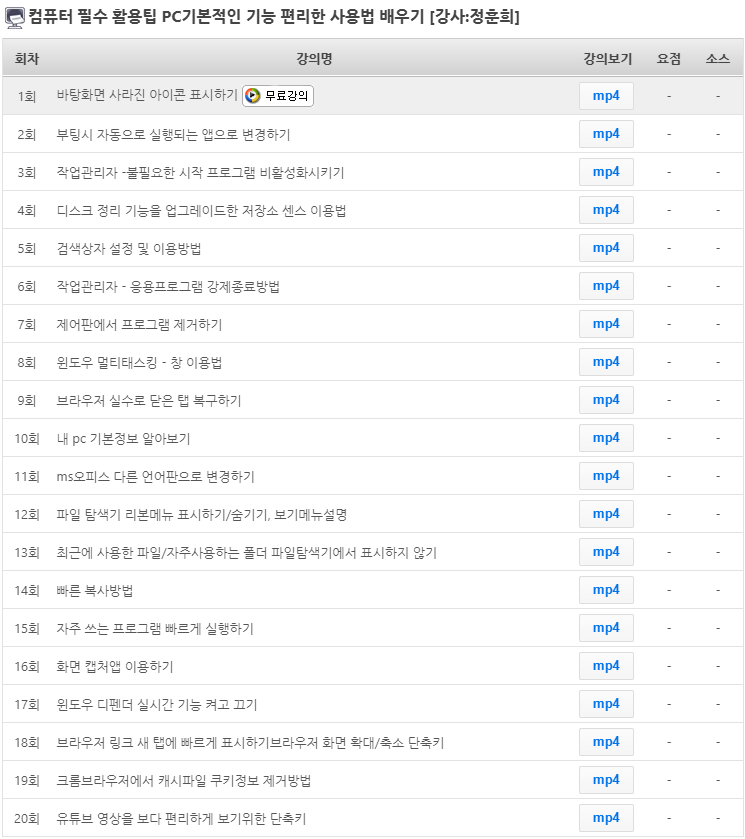Open mp4 for 검색상자 설정 및 이용방법

(606, 248)
